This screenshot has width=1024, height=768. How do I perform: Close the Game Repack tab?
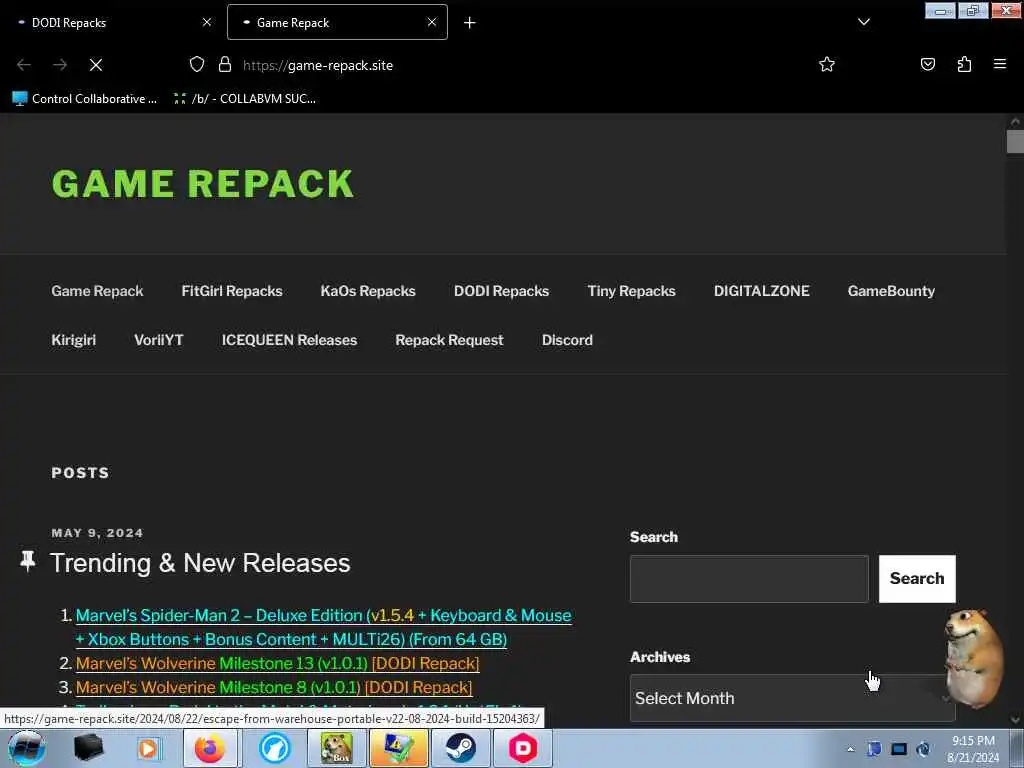432,22
